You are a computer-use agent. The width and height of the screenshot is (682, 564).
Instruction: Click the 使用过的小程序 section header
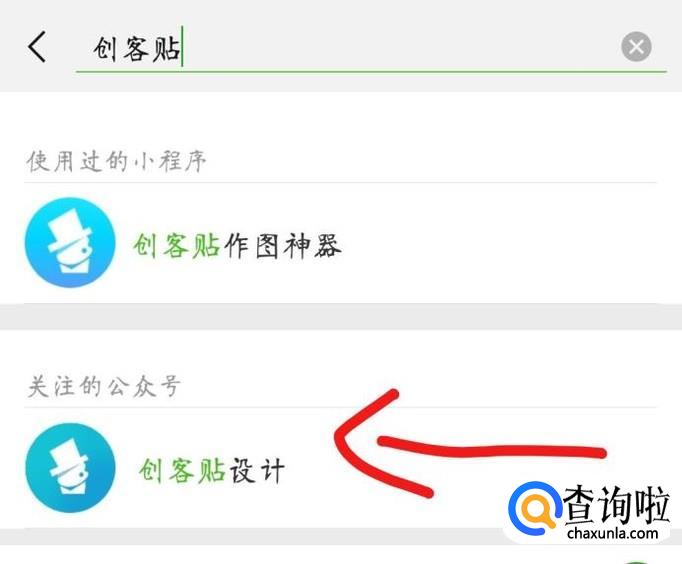(x=116, y=161)
